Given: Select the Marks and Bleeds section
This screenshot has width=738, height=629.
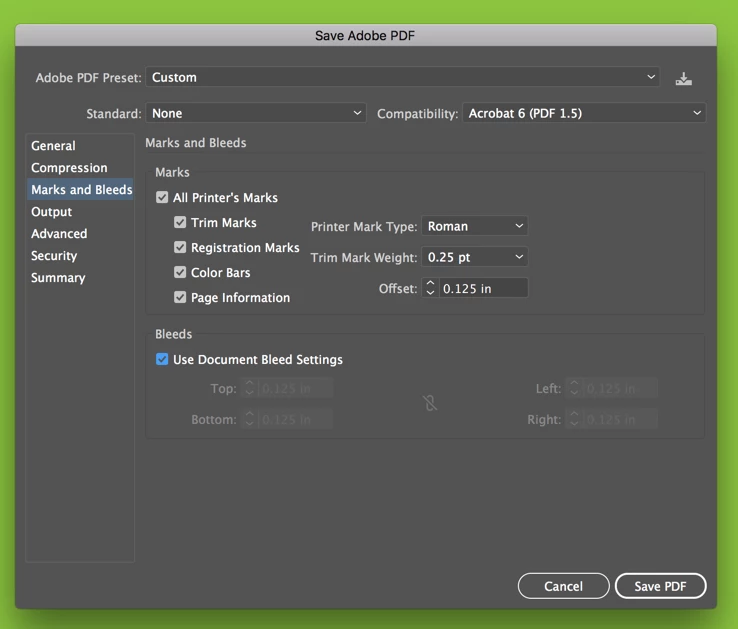Looking at the screenshot, I should 80,189.
